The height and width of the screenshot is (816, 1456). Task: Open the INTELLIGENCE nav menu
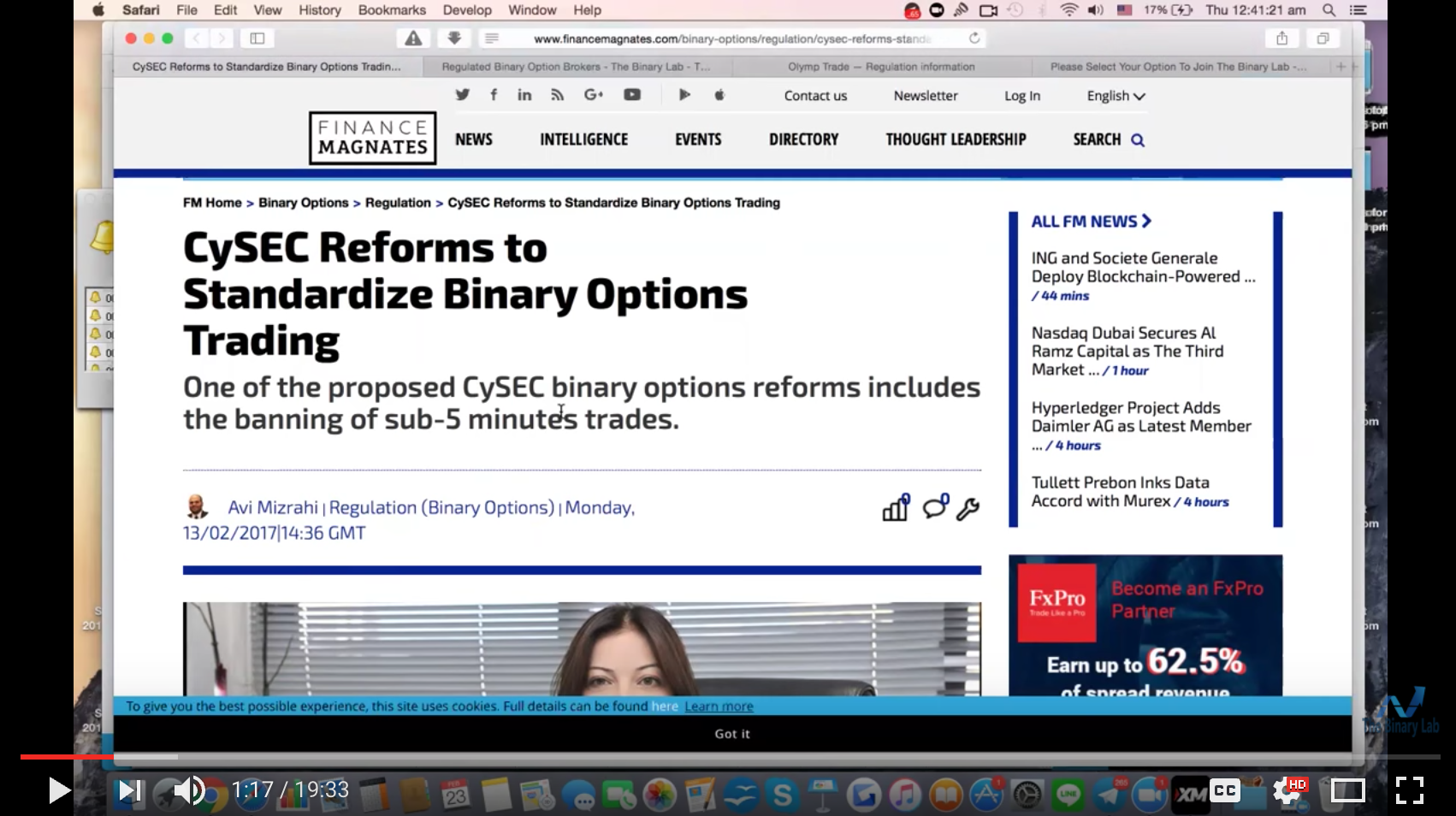pos(583,139)
